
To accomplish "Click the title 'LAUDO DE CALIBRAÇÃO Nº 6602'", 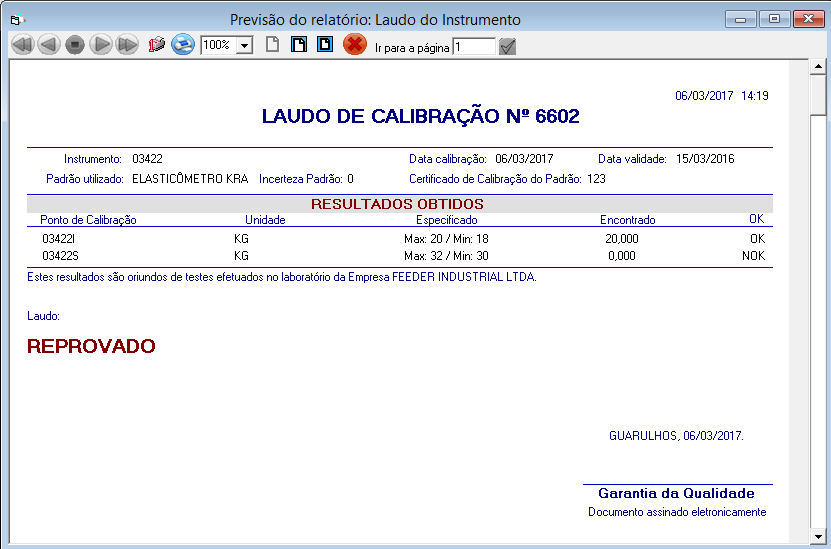I will pos(421,116).
